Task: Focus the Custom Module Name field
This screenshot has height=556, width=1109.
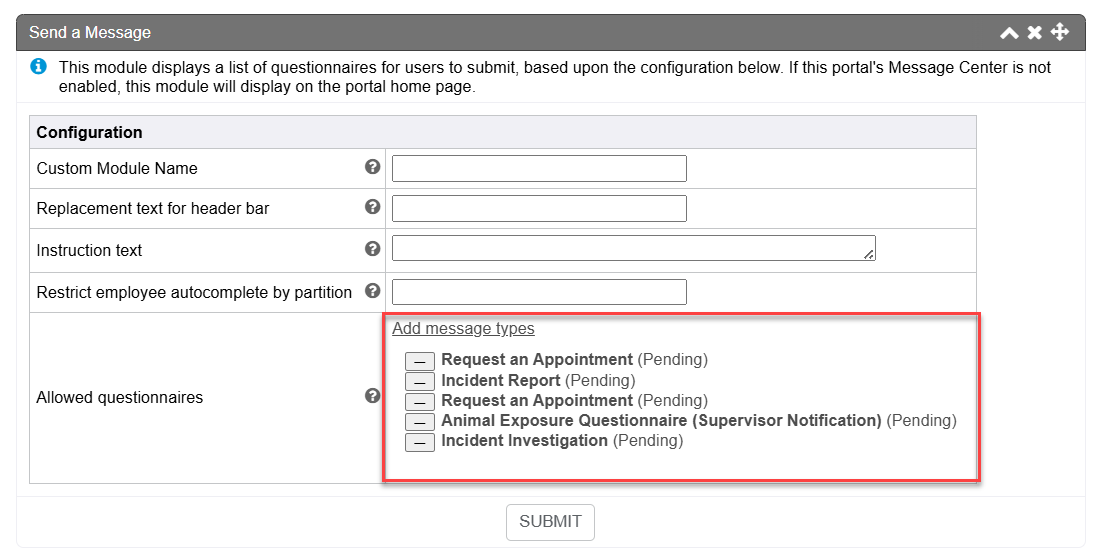Action: [x=539, y=168]
